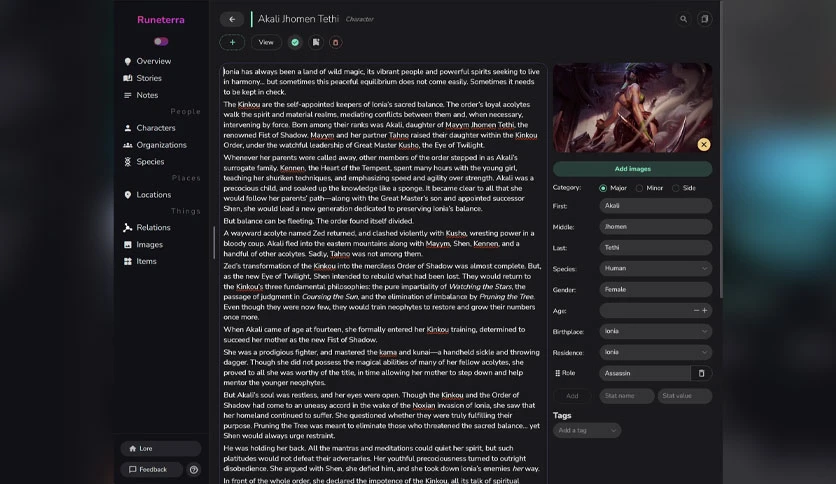The width and height of the screenshot is (836, 484).
Task: Click the red delete character icon
Action: [335, 42]
